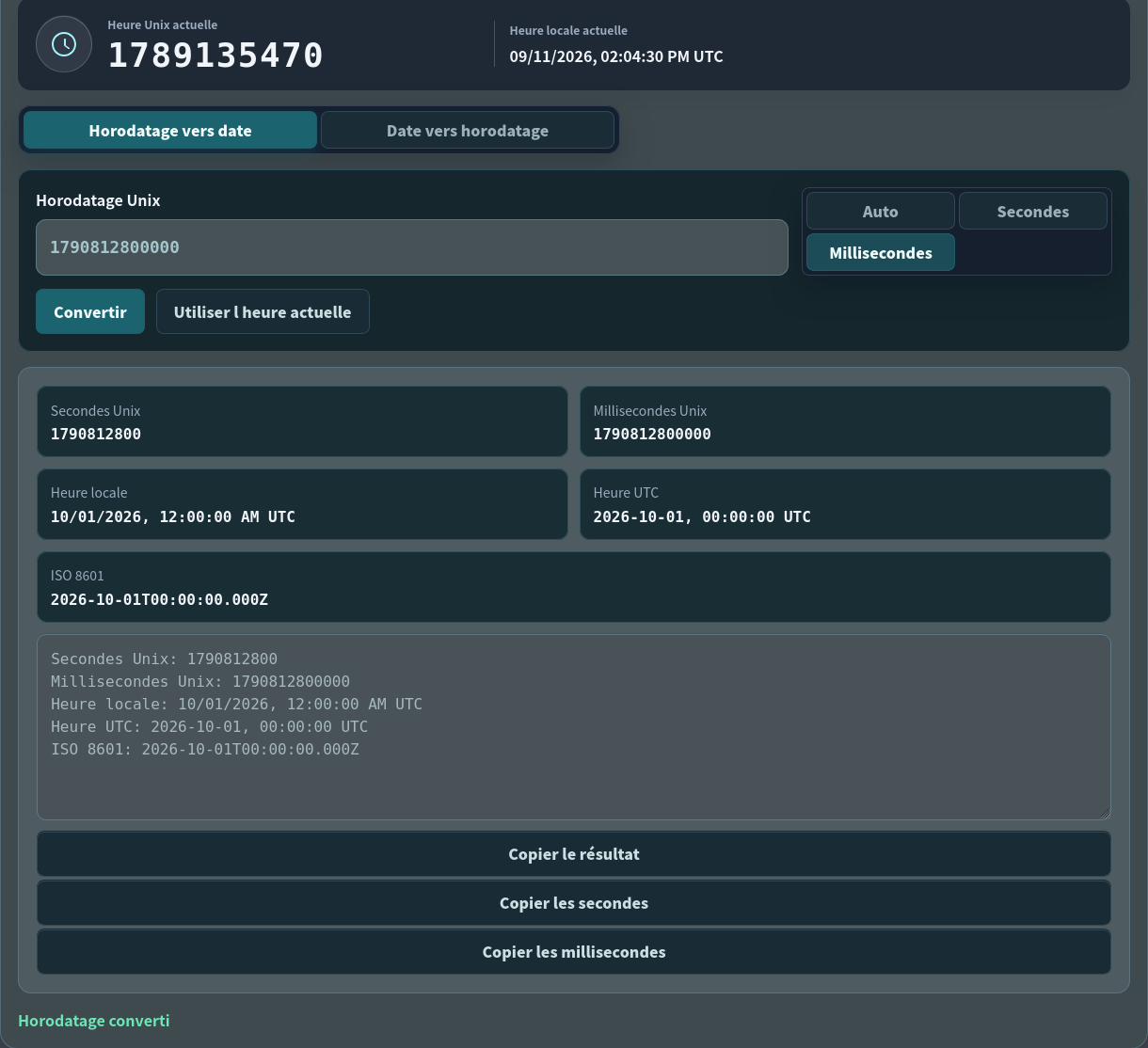Click the clock icon beside Heure Unix actuelle
This screenshot has height=1048, width=1148.
pos(64,44)
